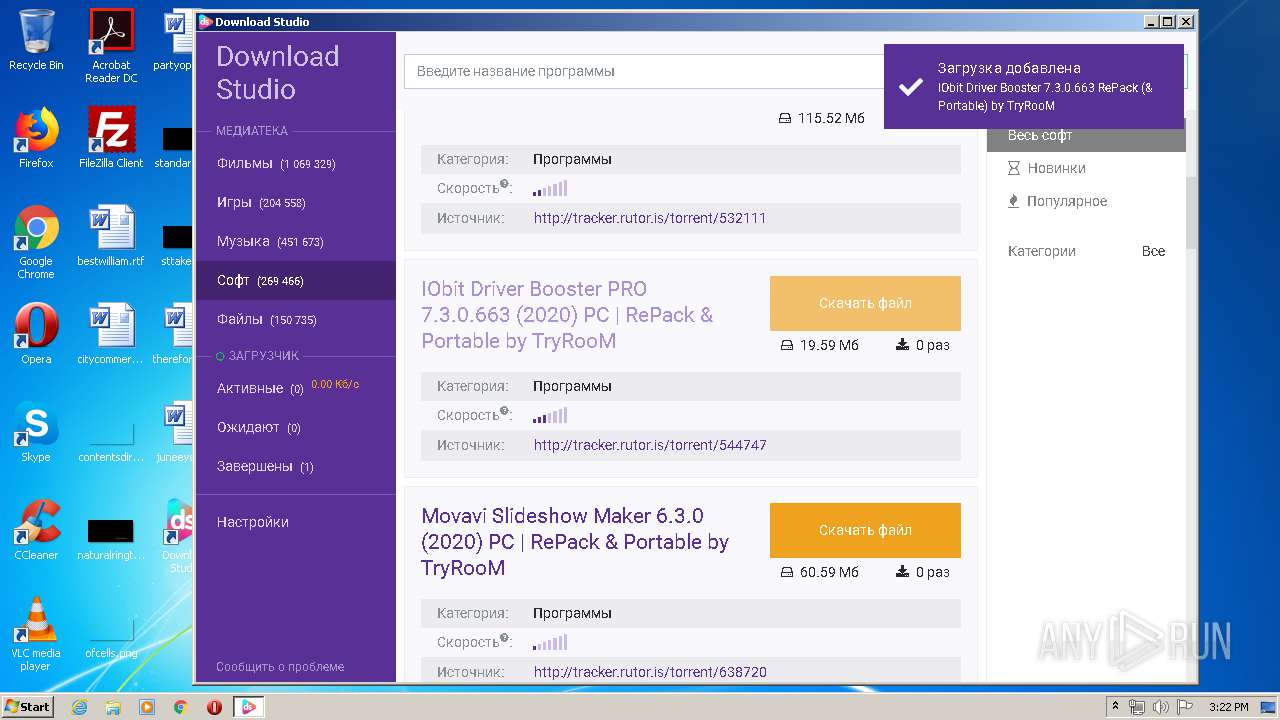Click the 3:22 PM taskbar clock

point(1228,707)
